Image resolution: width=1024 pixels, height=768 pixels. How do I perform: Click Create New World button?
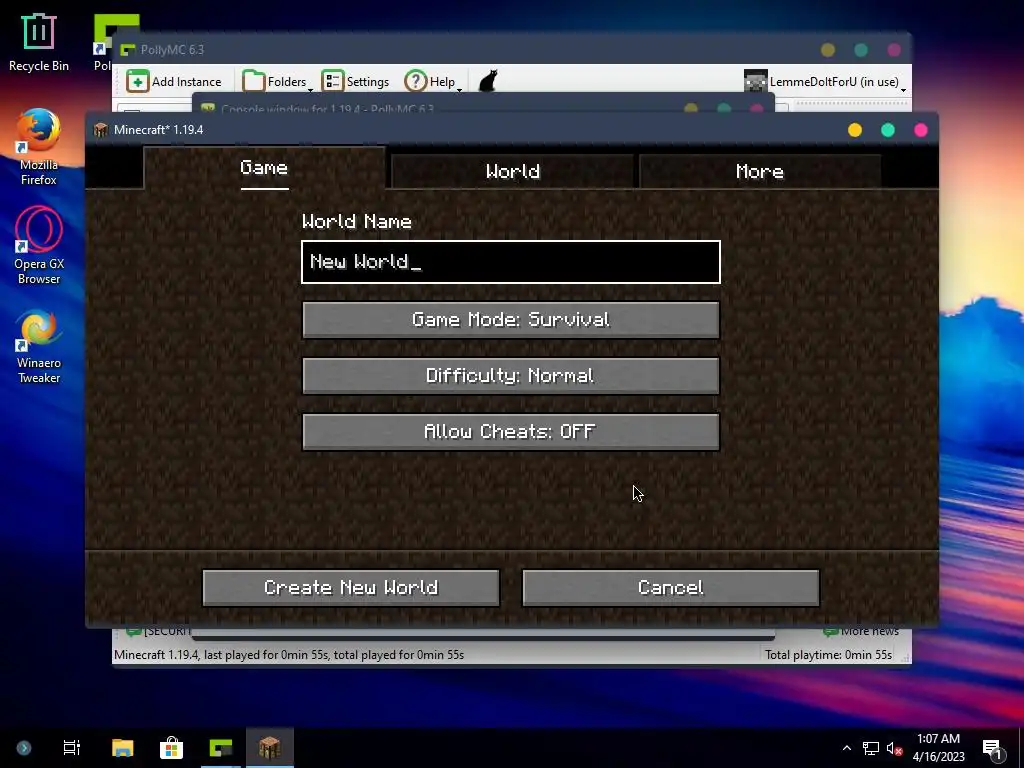351,588
